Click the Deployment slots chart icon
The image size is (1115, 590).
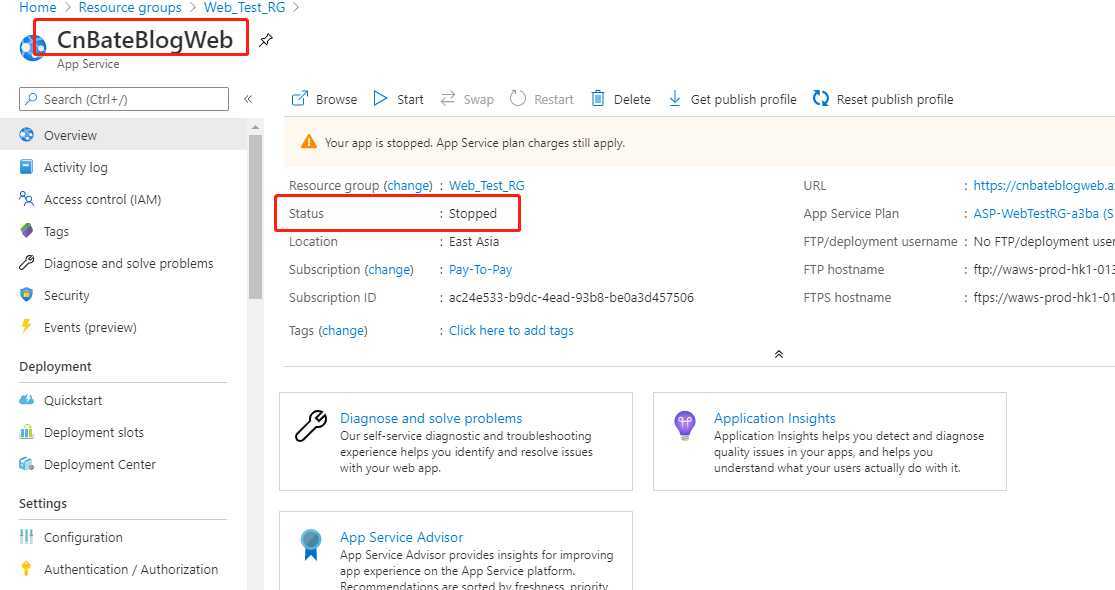click(26, 432)
